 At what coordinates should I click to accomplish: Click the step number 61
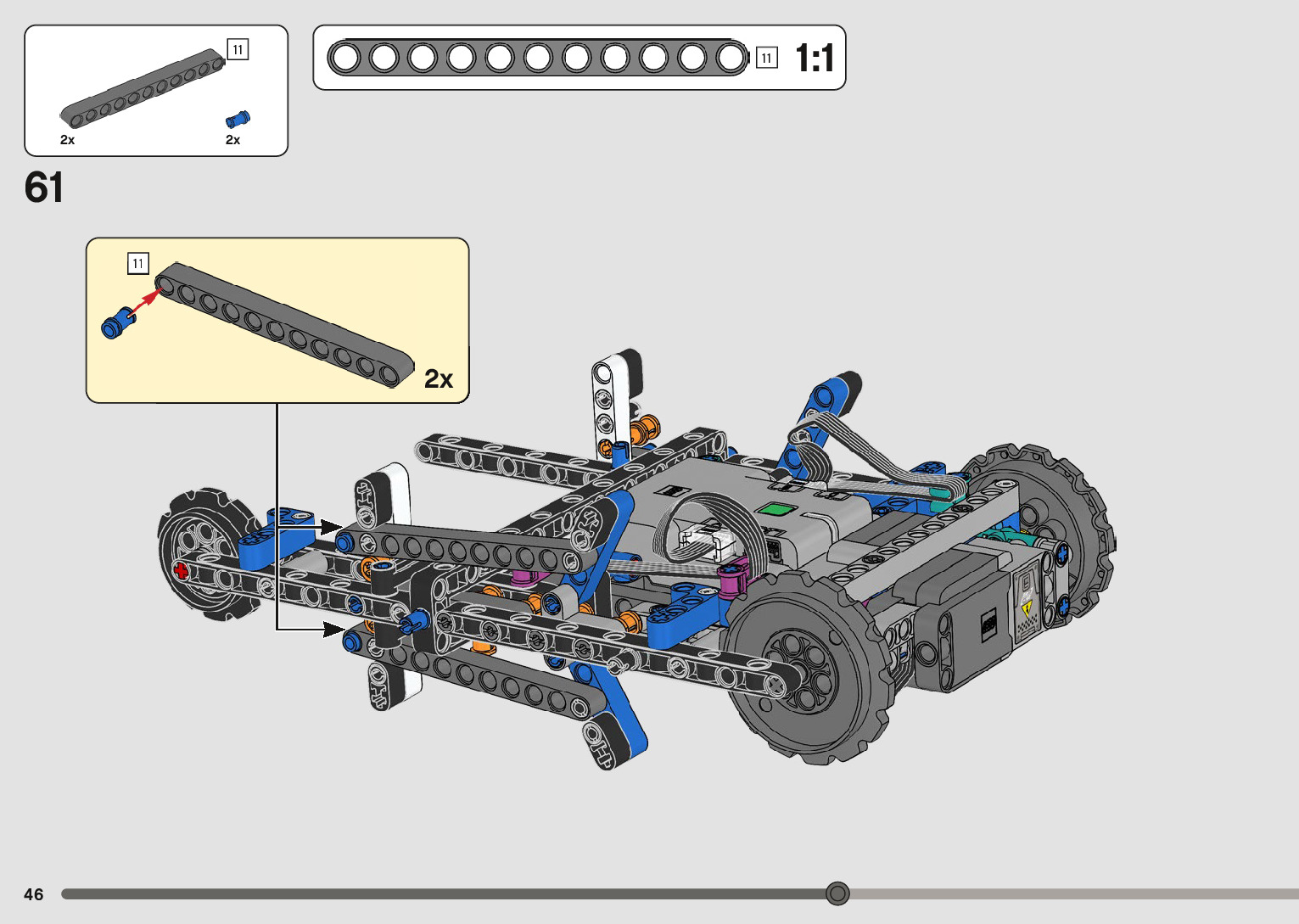tap(44, 188)
